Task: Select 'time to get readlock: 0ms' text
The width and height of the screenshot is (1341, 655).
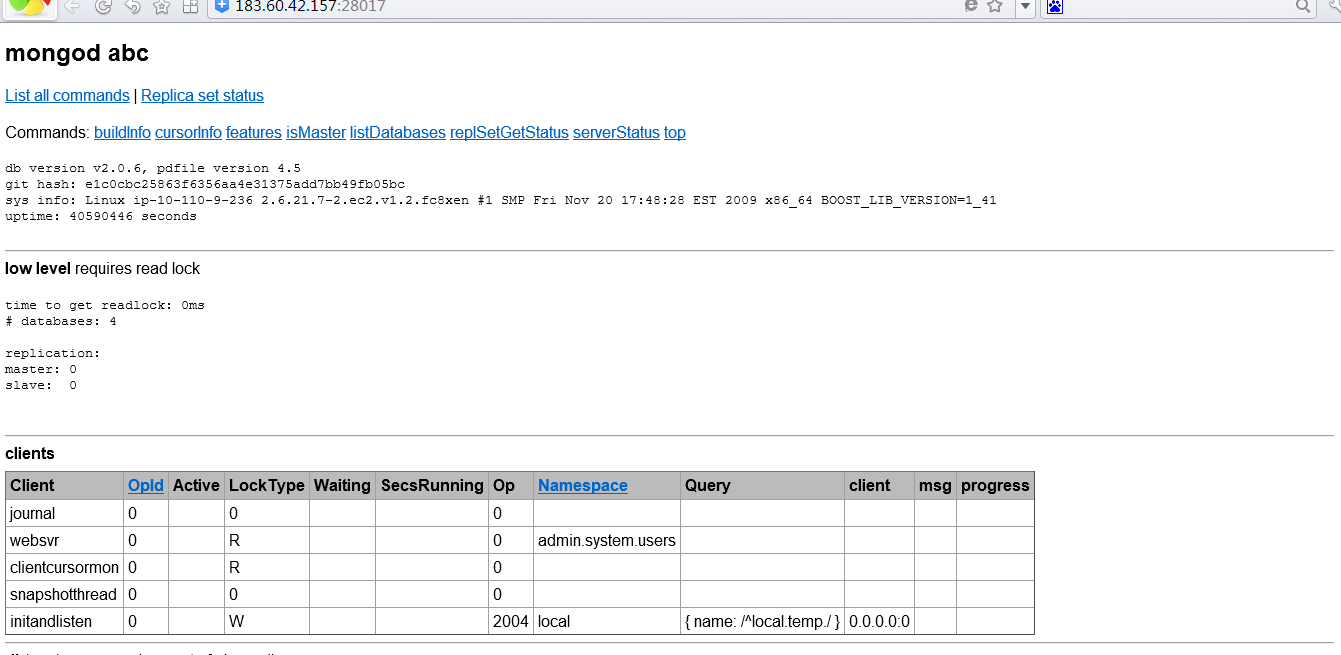Action: click(x=105, y=305)
